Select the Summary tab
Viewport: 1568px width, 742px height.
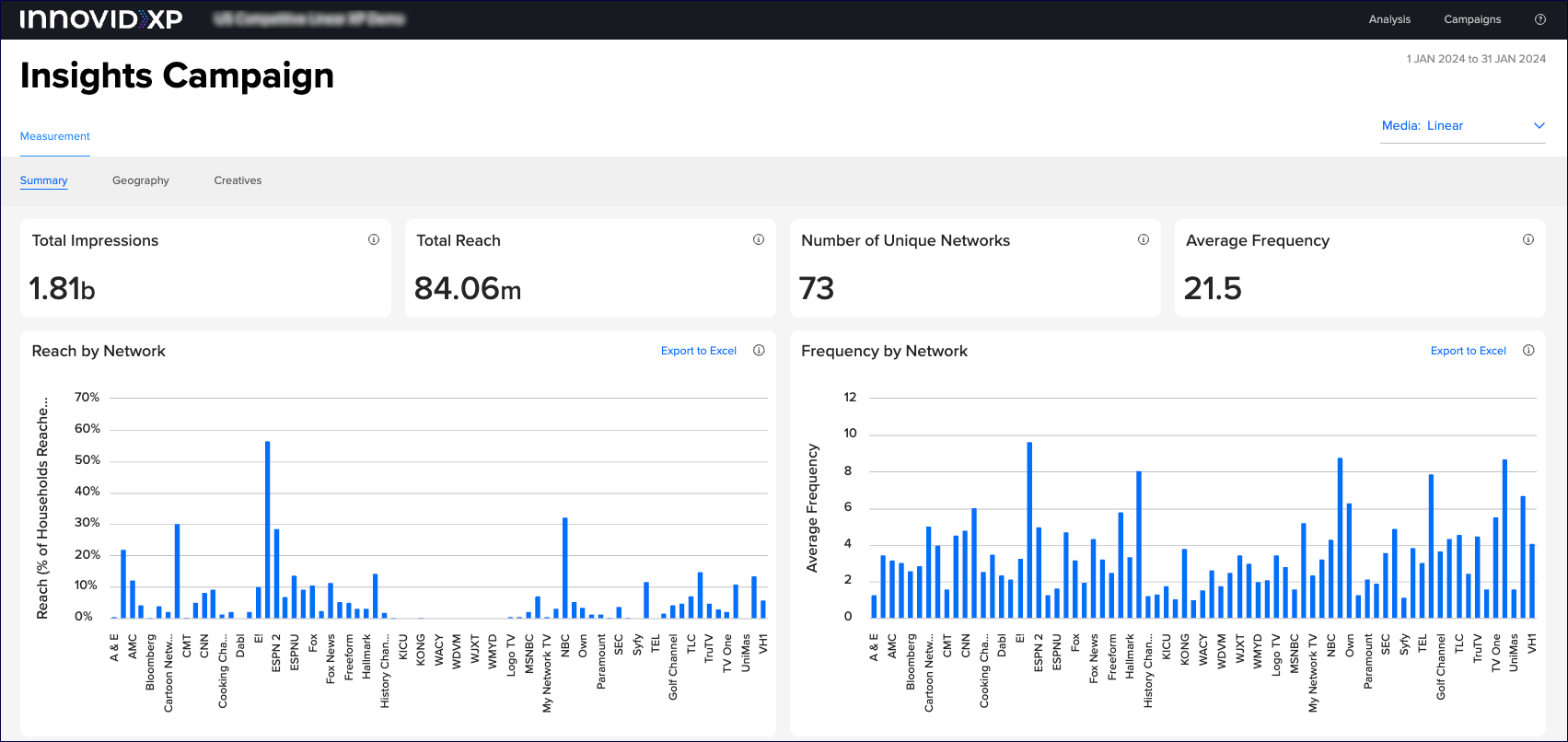[x=44, y=180]
